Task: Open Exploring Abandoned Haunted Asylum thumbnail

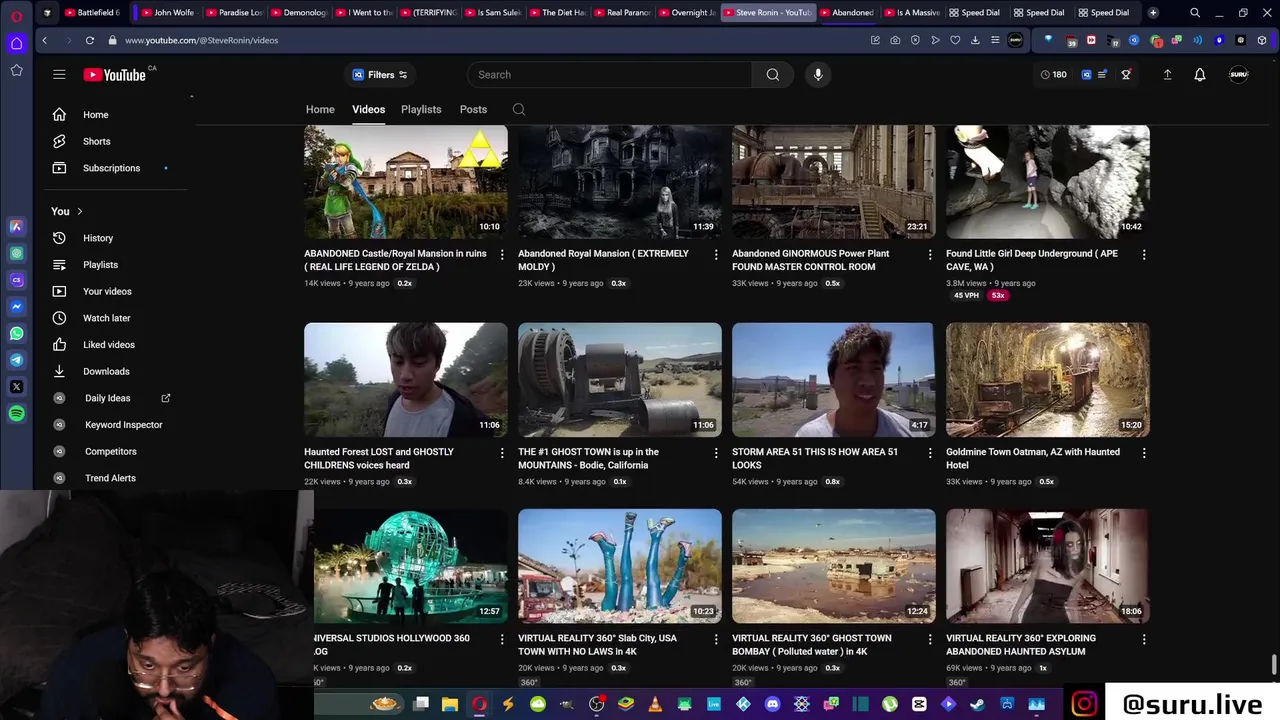Action: 1048,566
